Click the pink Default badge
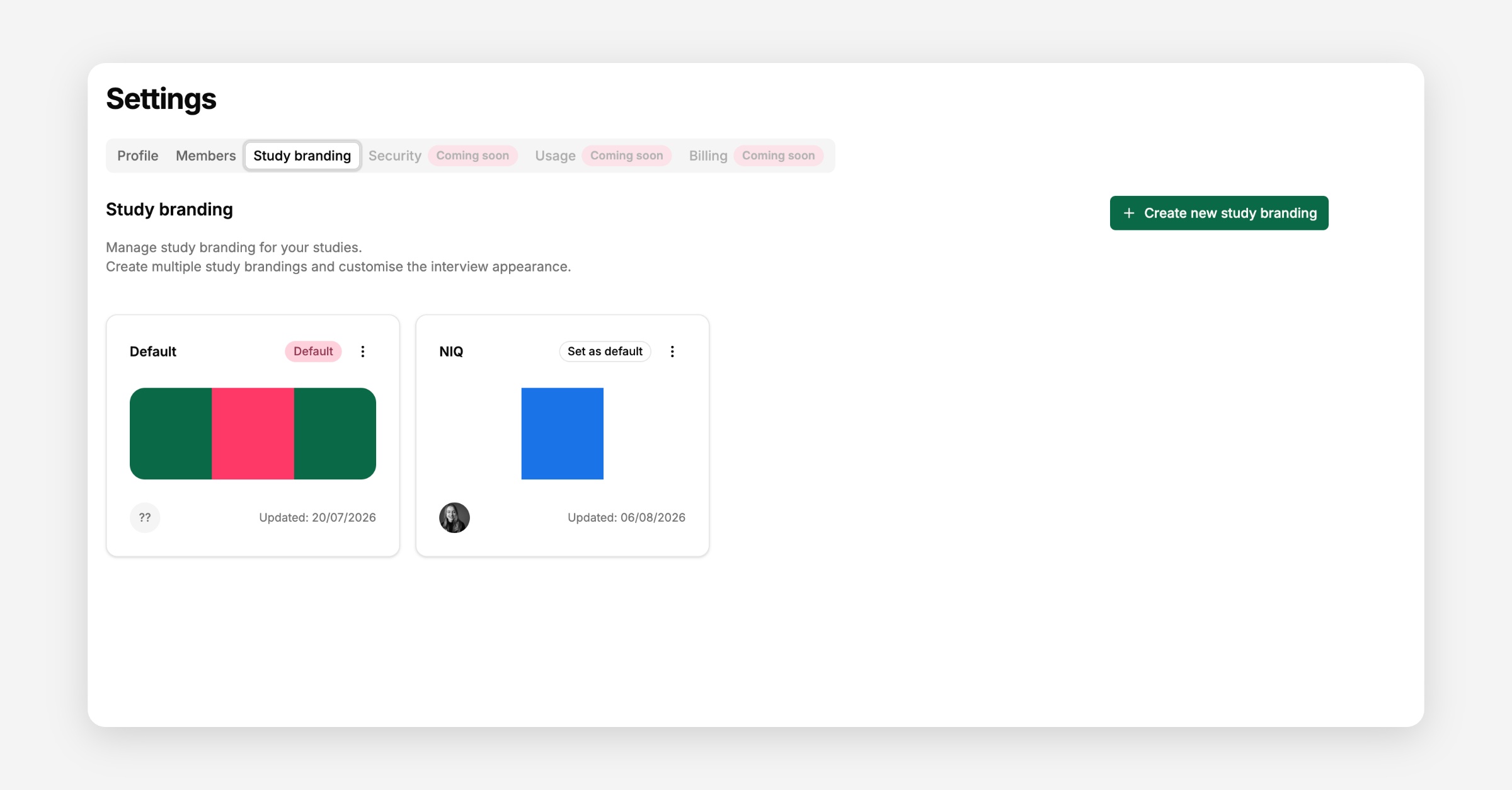The height and width of the screenshot is (790, 1512). pyautogui.click(x=313, y=352)
